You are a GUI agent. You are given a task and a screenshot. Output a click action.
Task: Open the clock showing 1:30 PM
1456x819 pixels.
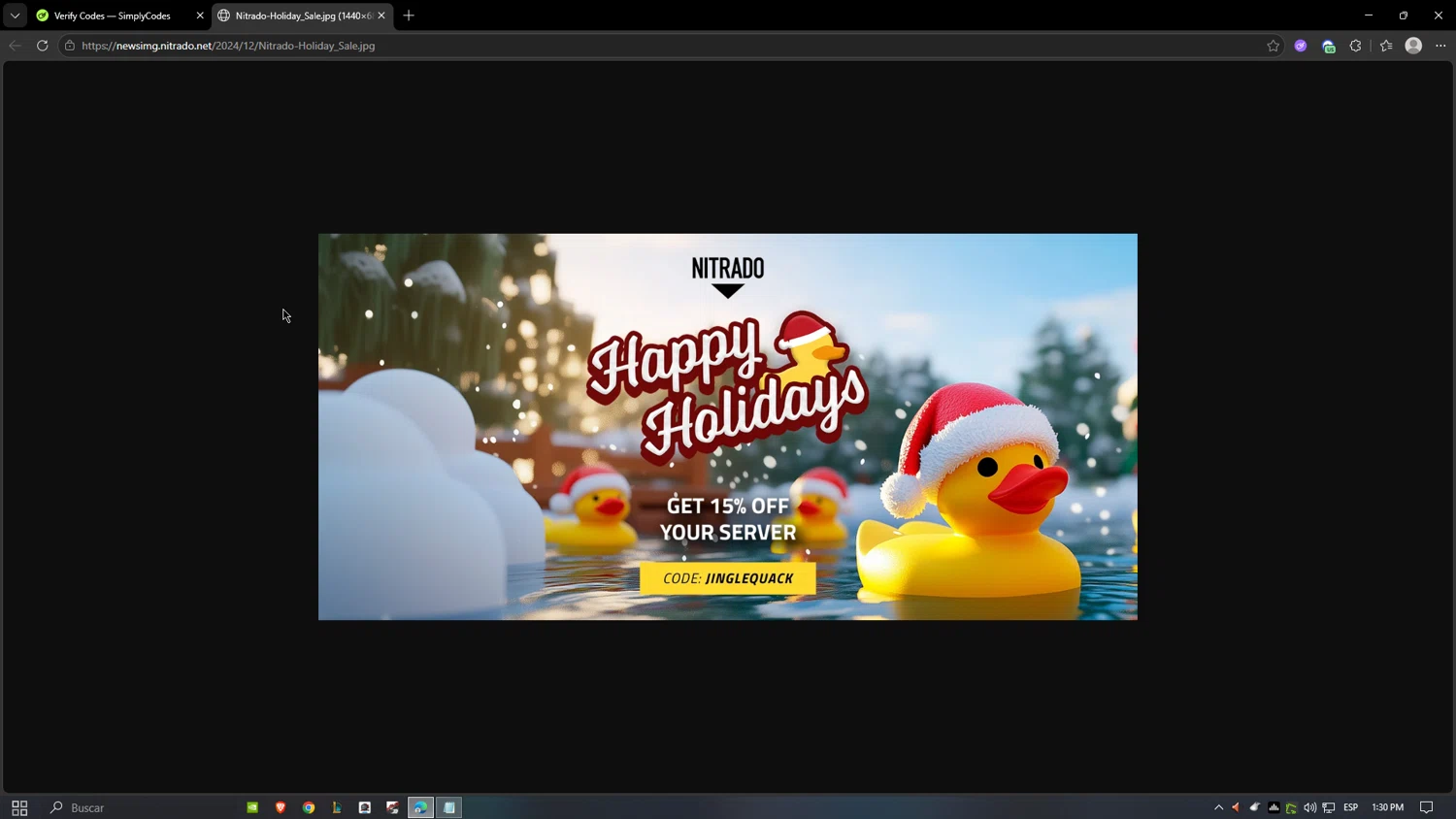[x=1388, y=807]
